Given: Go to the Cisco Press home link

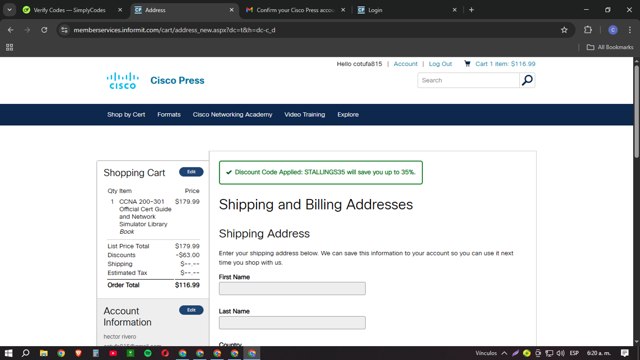Looking at the screenshot, I should 177,80.
